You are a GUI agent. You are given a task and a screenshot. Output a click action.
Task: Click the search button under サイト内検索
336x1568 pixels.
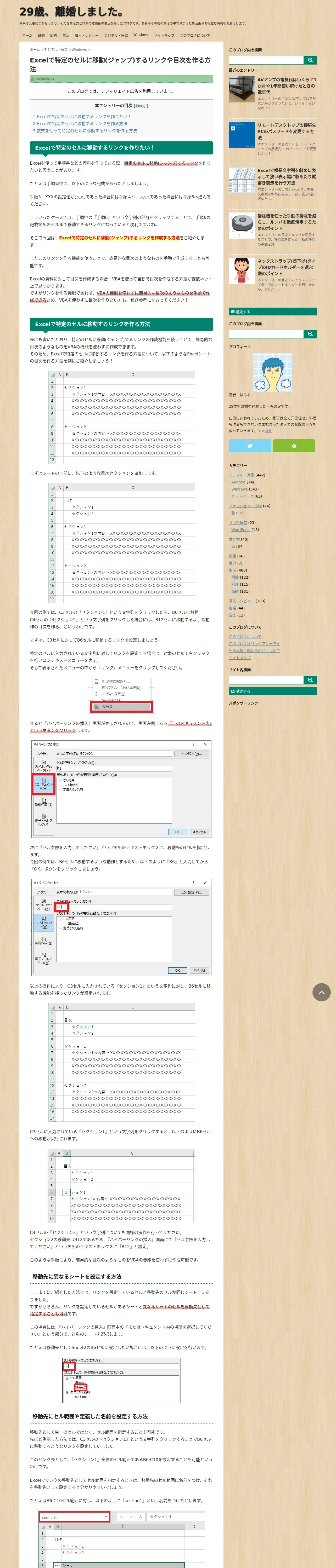(310, 680)
